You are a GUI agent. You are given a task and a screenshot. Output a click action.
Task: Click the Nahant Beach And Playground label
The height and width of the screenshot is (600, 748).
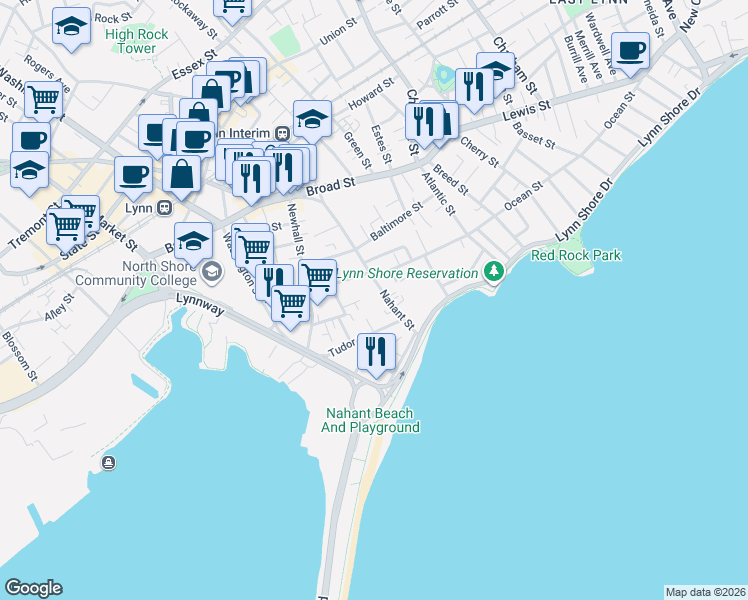pyautogui.click(x=370, y=420)
